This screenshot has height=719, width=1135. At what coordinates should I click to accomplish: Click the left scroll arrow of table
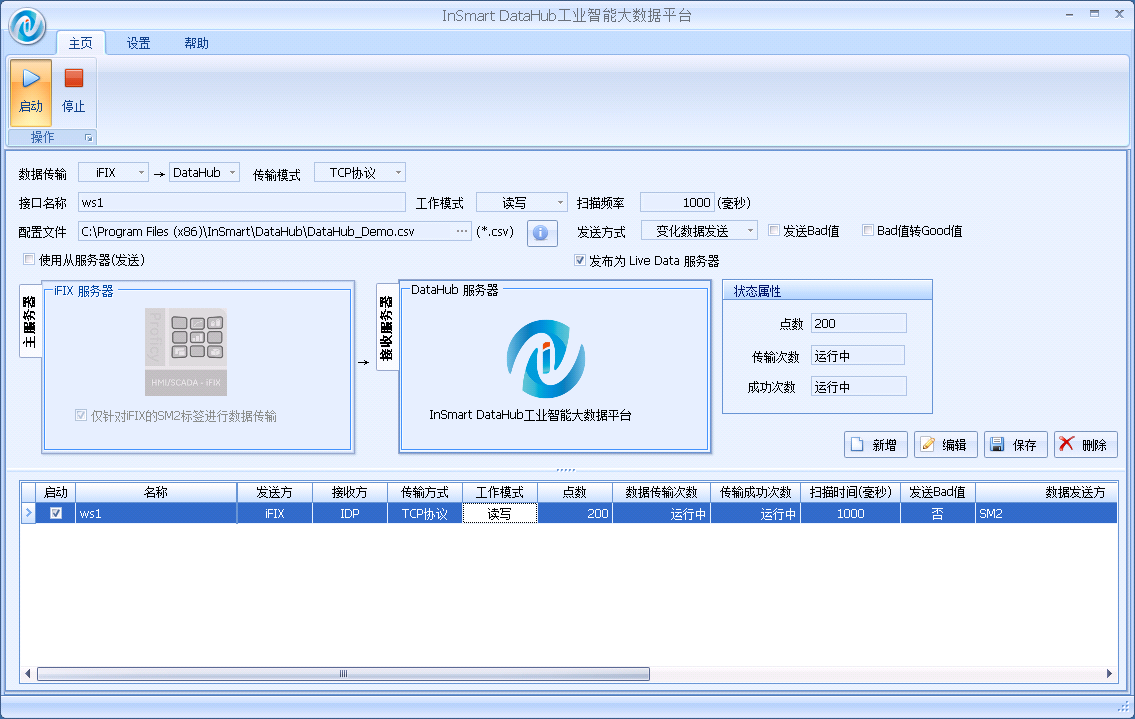click(28, 673)
